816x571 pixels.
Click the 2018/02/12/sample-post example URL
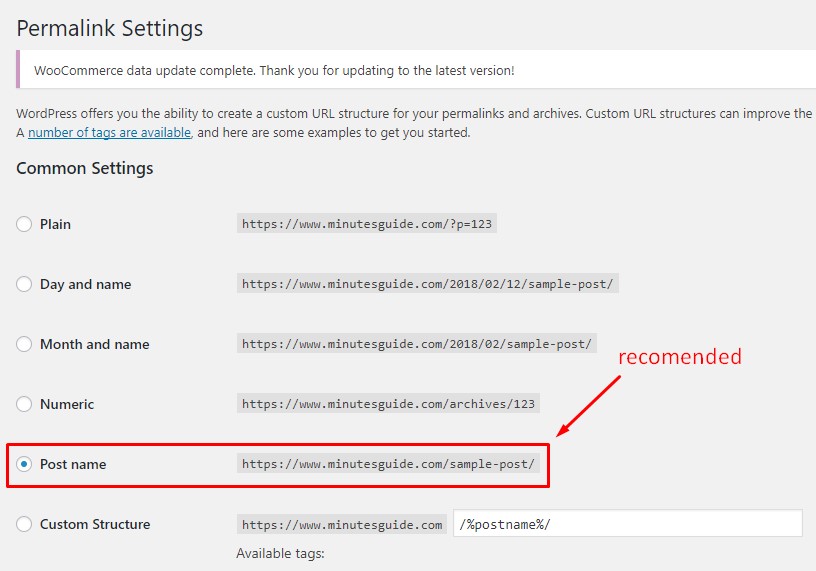tap(428, 284)
